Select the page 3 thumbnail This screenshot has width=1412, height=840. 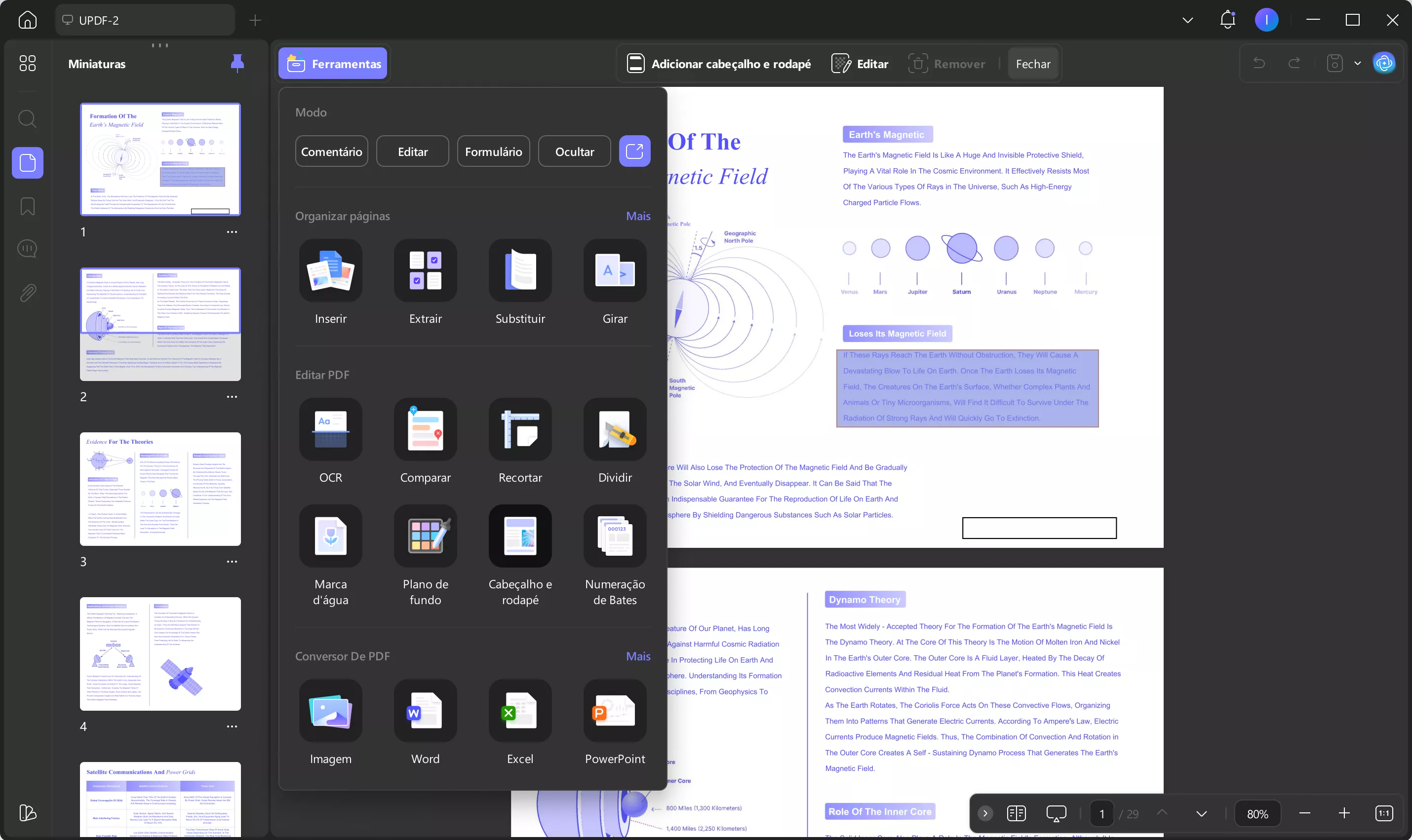tap(160, 489)
